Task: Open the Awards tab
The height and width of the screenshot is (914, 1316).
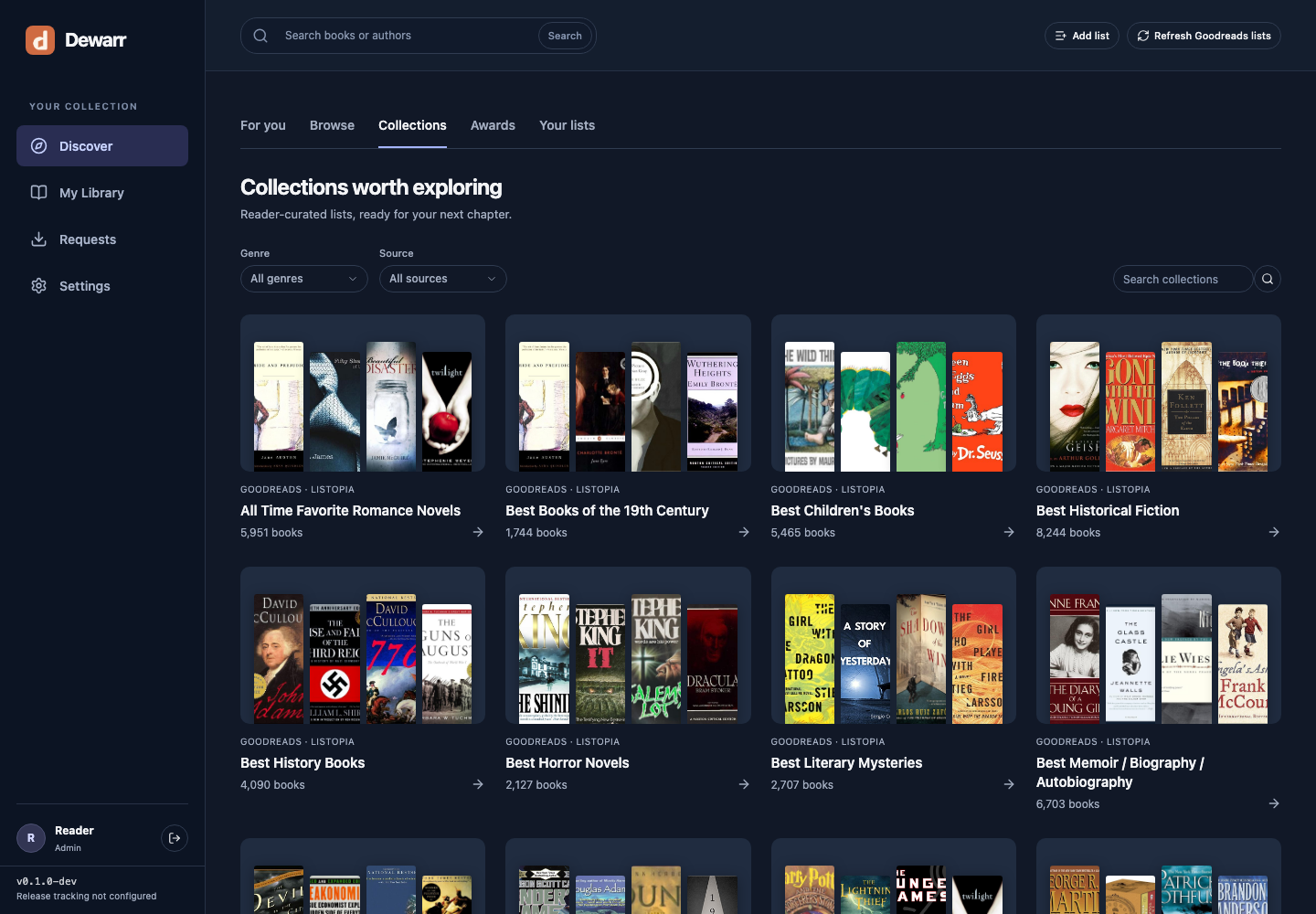Action: point(493,125)
